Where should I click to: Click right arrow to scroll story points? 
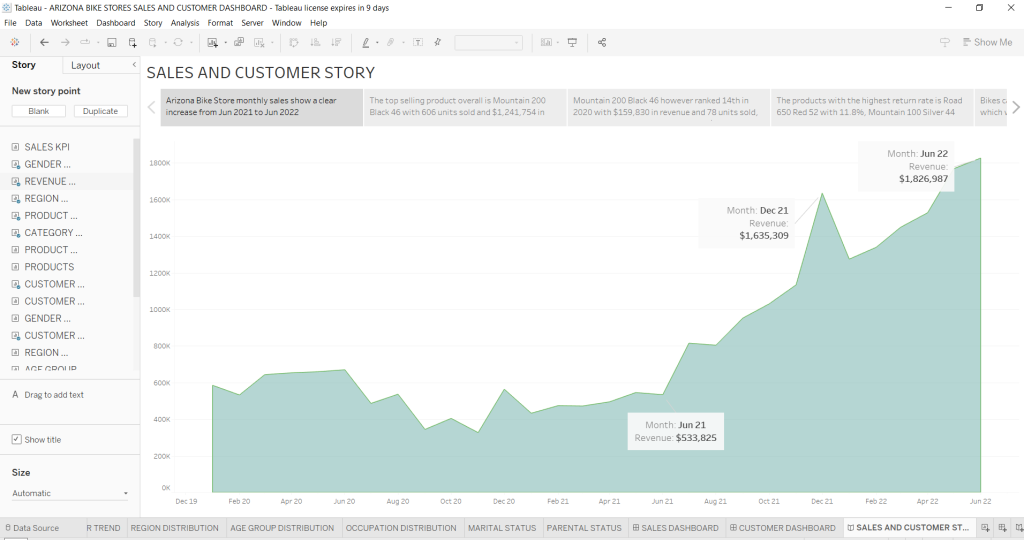coord(1016,107)
